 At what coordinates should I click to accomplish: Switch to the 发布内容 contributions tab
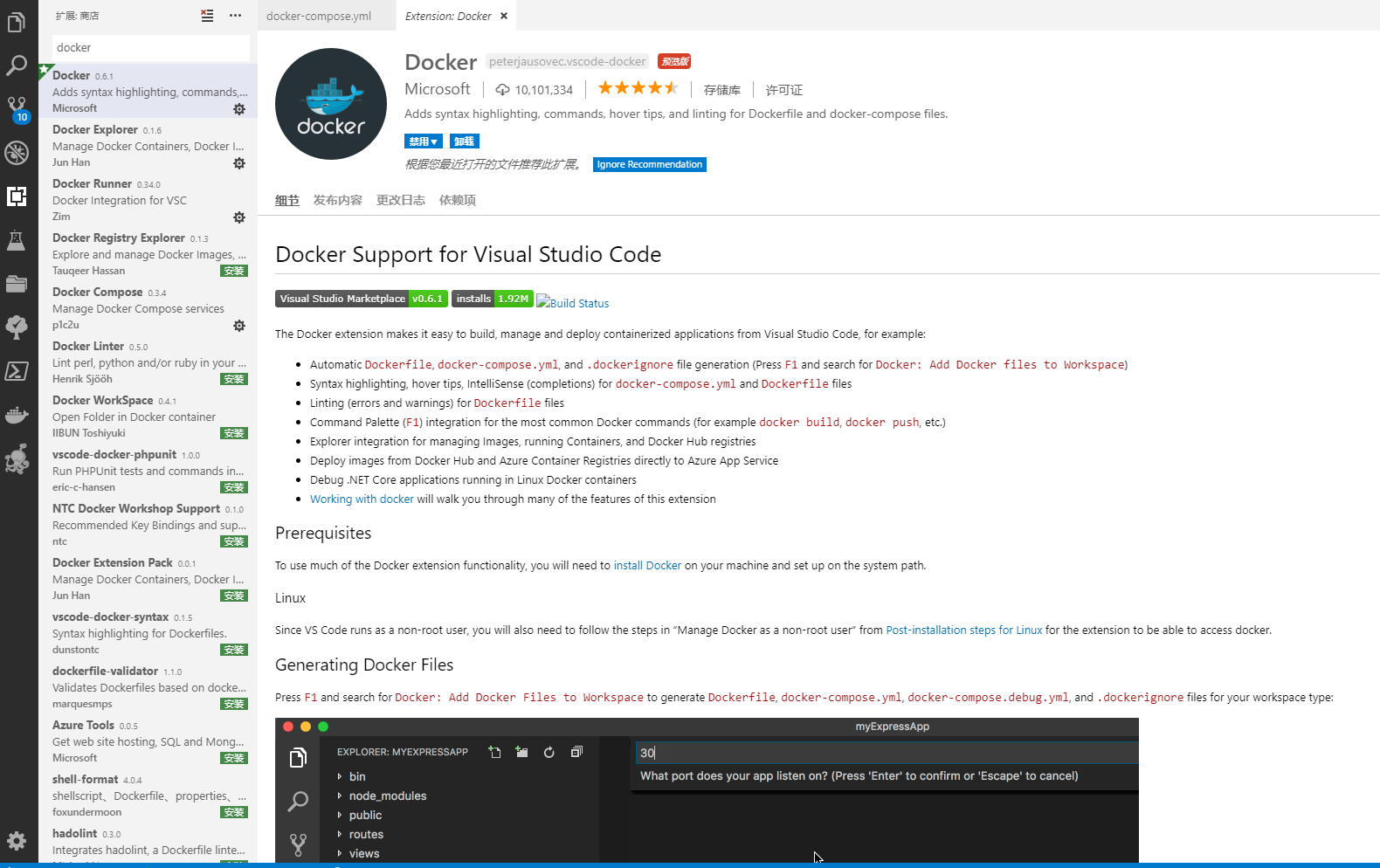coord(338,201)
